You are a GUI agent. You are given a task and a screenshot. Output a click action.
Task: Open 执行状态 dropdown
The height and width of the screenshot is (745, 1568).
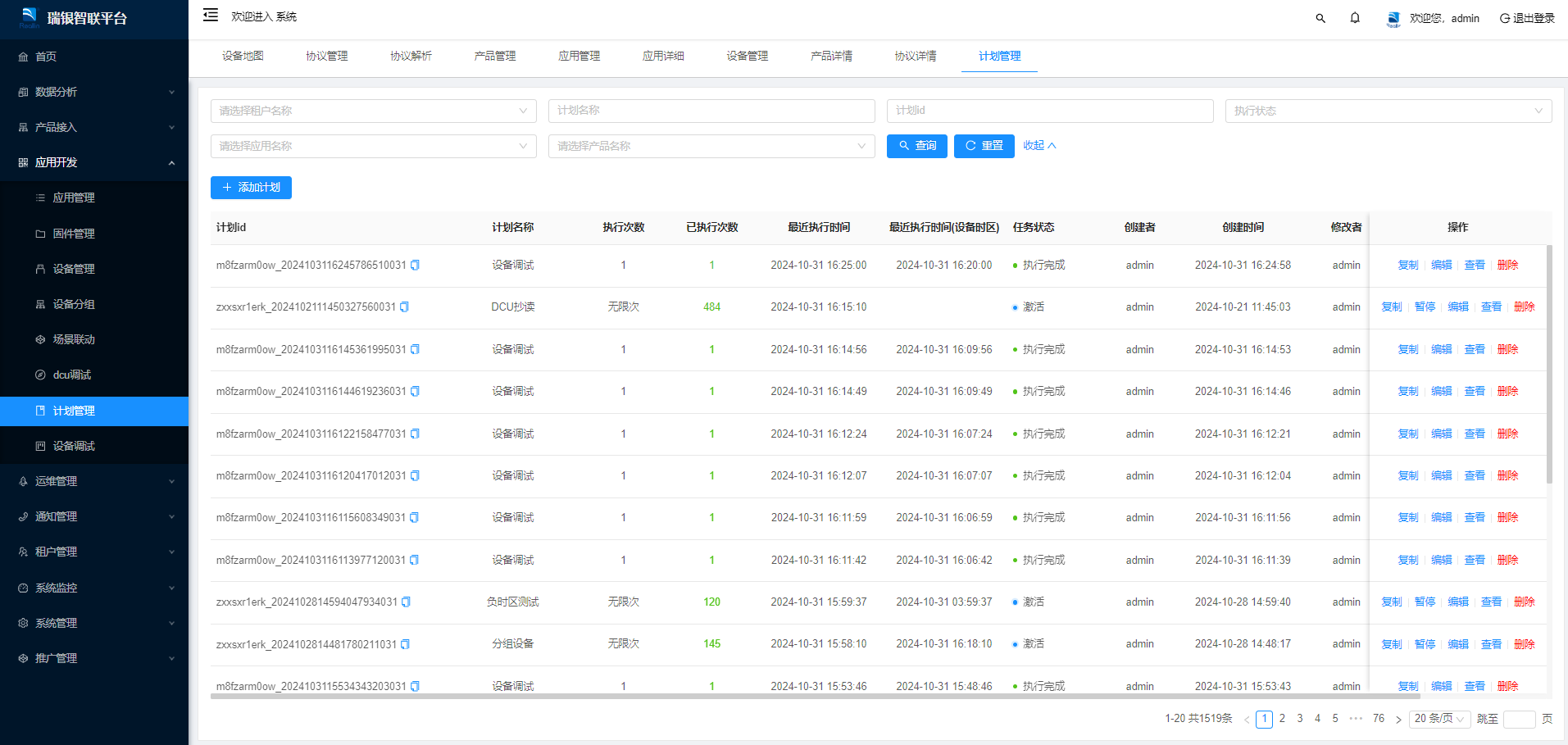click(x=1388, y=111)
